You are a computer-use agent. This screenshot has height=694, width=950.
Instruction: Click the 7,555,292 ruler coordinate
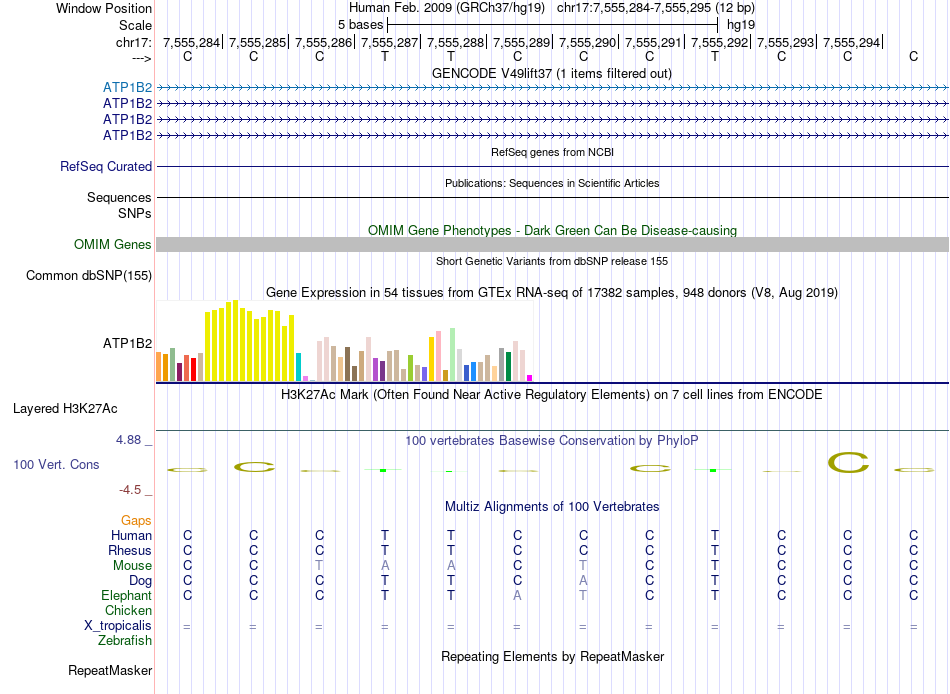tap(719, 42)
